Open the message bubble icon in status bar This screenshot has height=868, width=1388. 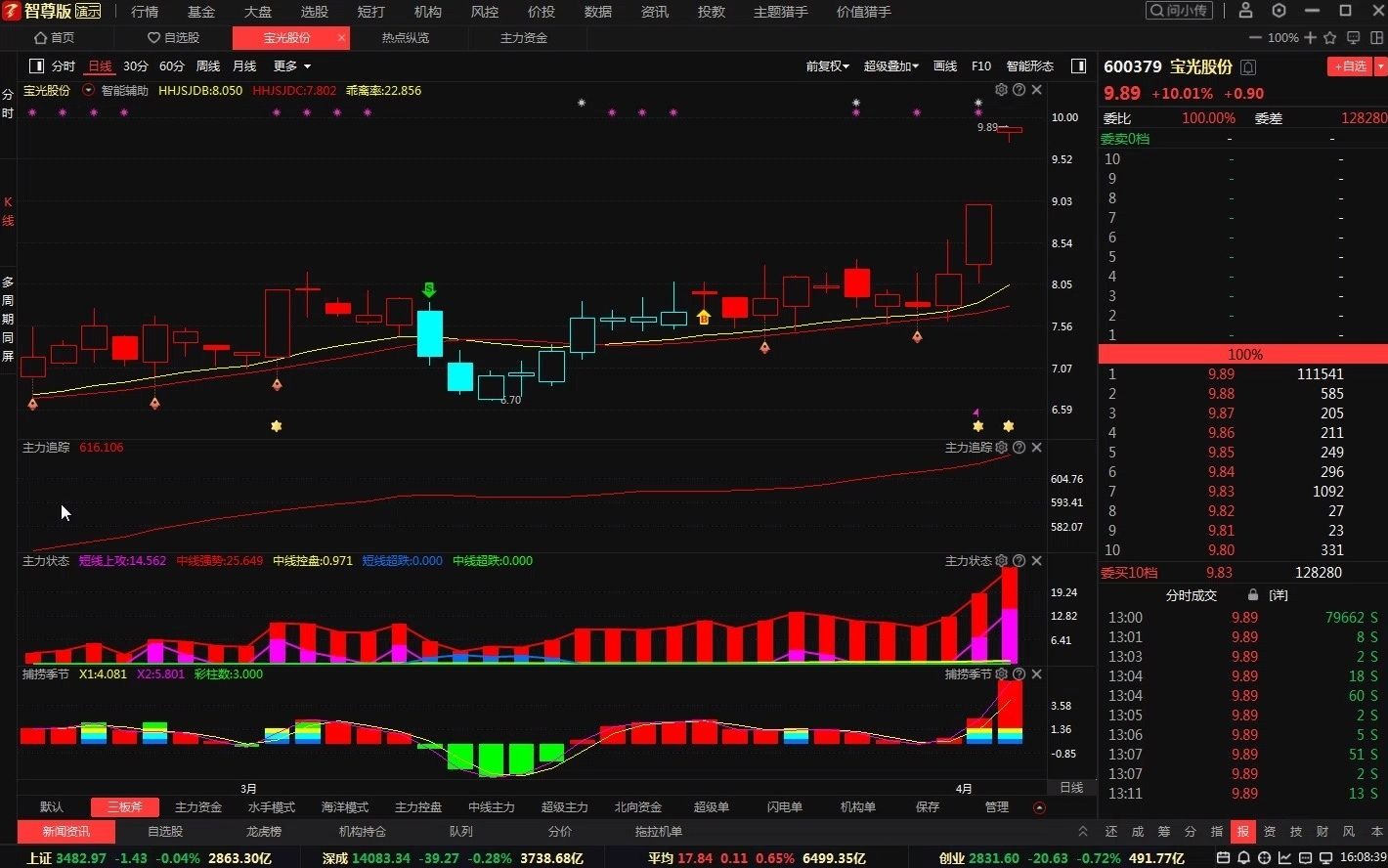pos(1303,857)
